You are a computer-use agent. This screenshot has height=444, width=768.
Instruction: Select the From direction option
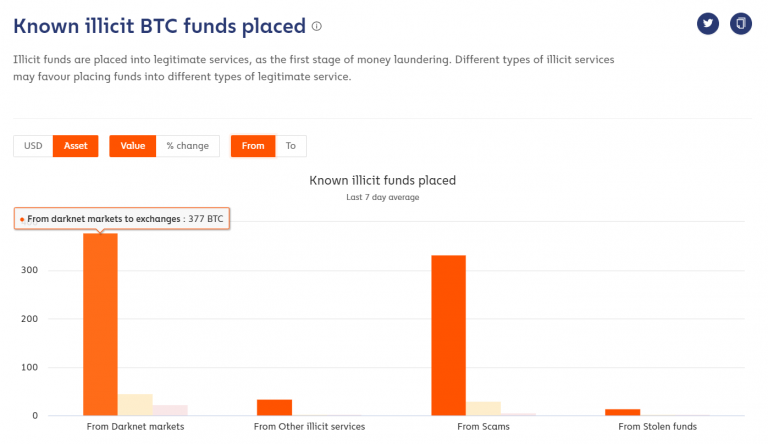pos(253,146)
